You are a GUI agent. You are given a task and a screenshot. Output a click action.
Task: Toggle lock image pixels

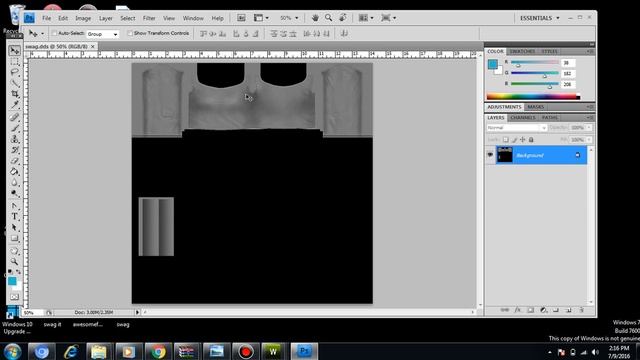(x=514, y=140)
